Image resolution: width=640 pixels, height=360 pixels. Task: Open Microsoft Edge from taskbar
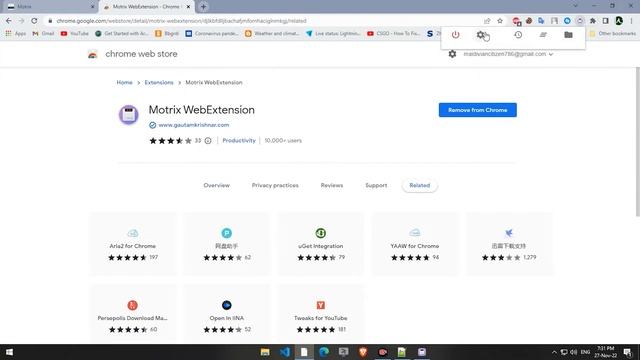pos(324,352)
